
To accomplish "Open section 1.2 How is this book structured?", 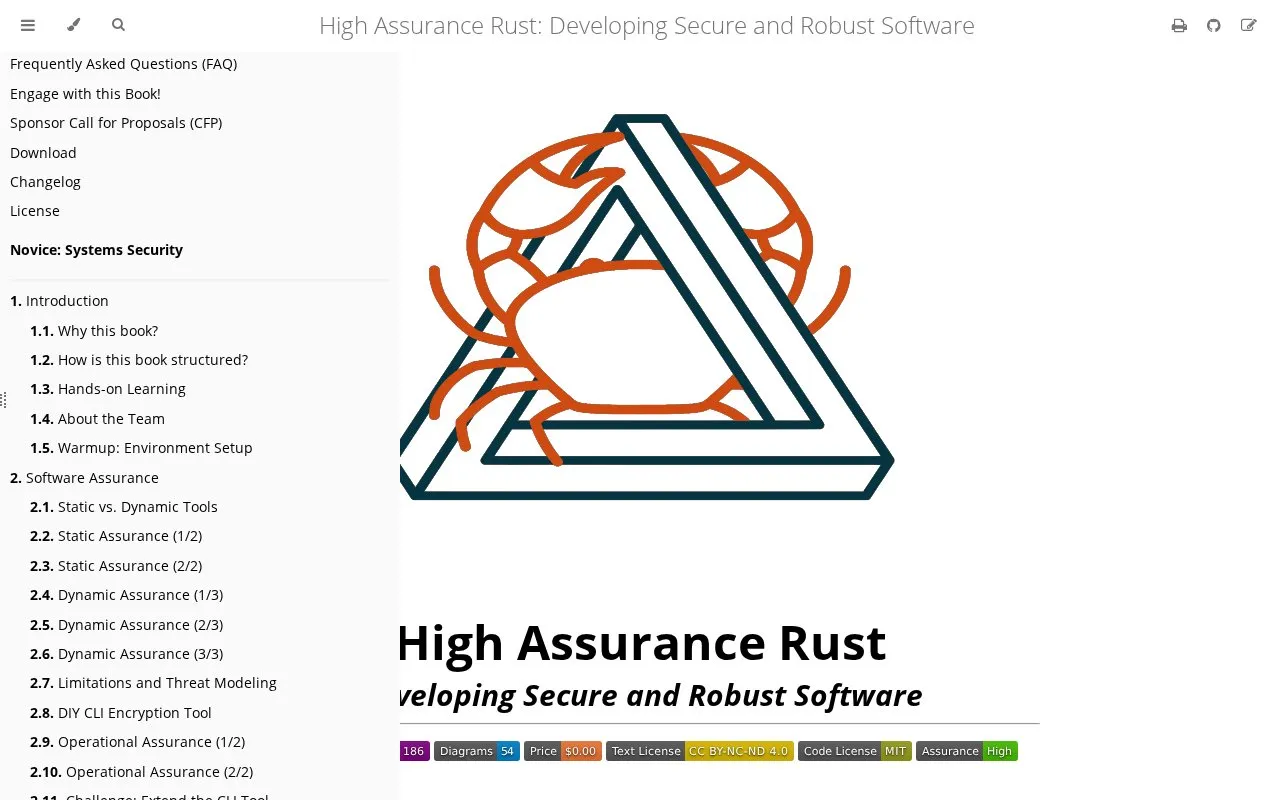I will [x=139, y=360].
